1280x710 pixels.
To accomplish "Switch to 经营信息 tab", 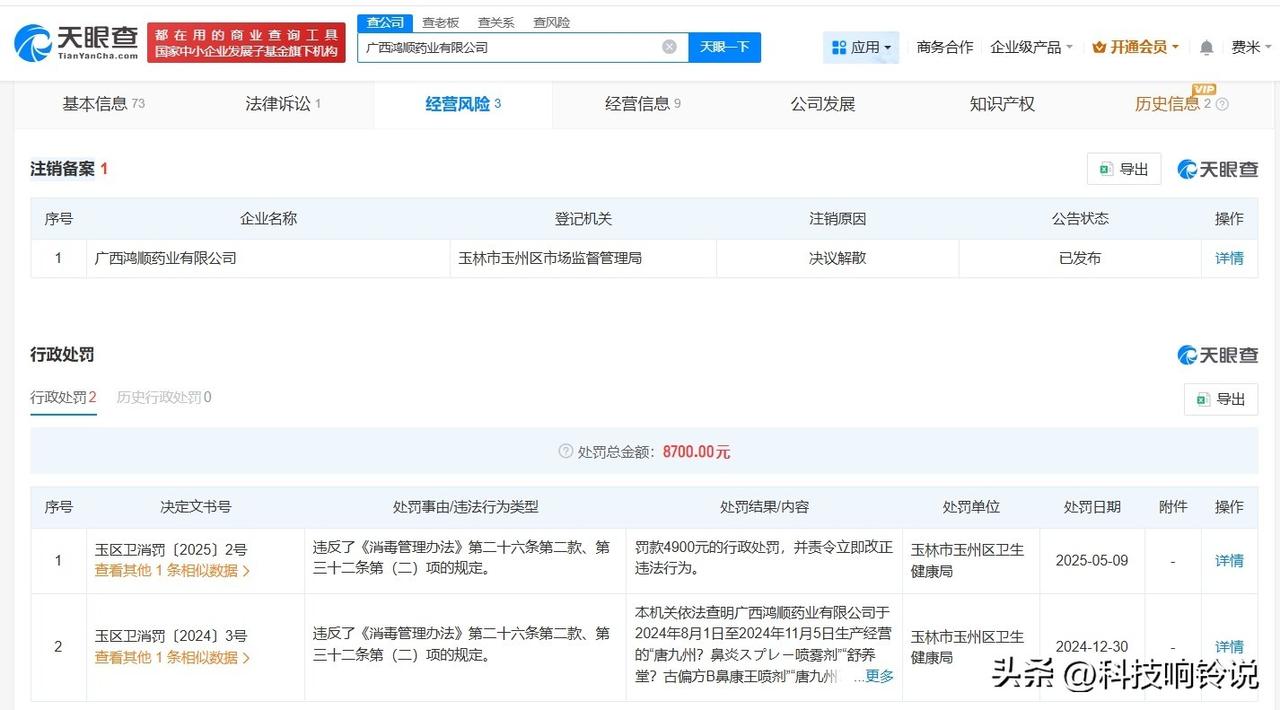I will pos(643,104).
